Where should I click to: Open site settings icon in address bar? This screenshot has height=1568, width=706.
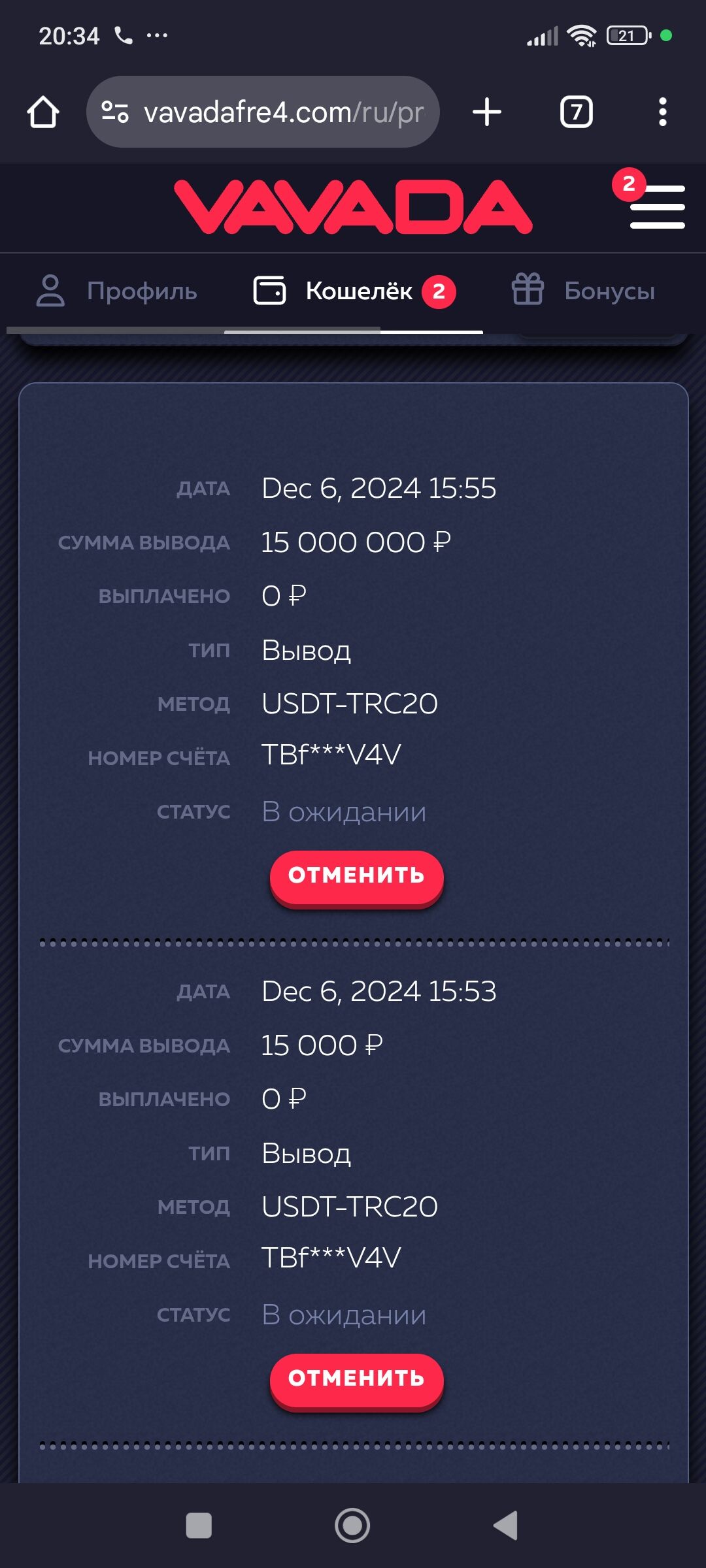click(115, 112)
